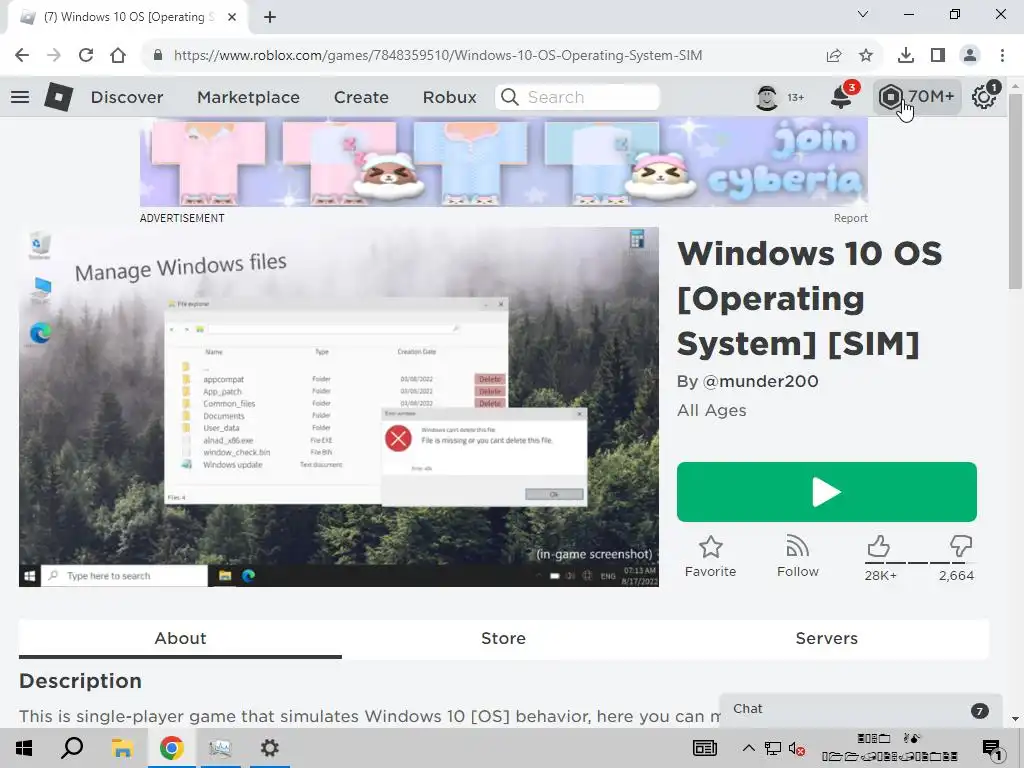
Task: Click the Roblox logo home icon
Action: click(59, 97)
